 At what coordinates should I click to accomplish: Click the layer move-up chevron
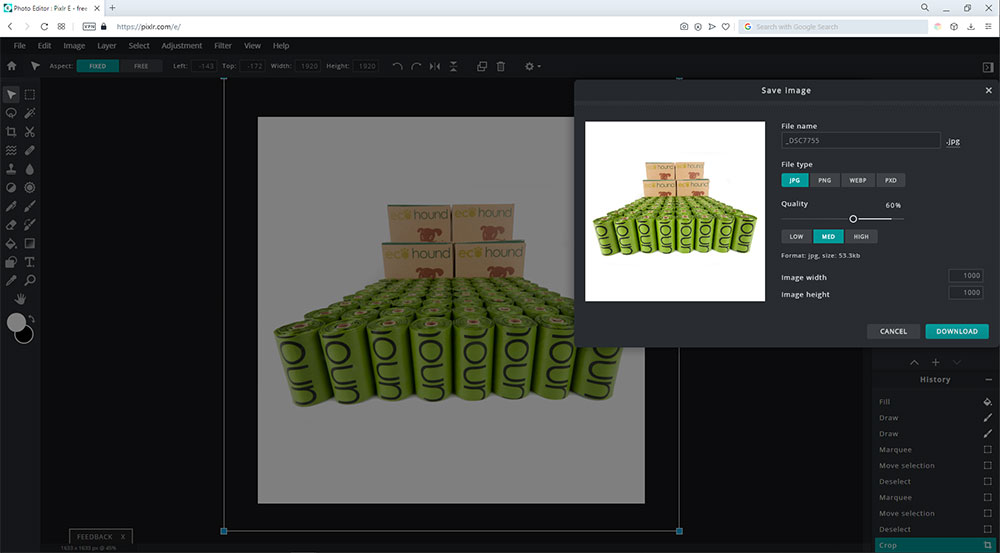click(x=915, y=362)
